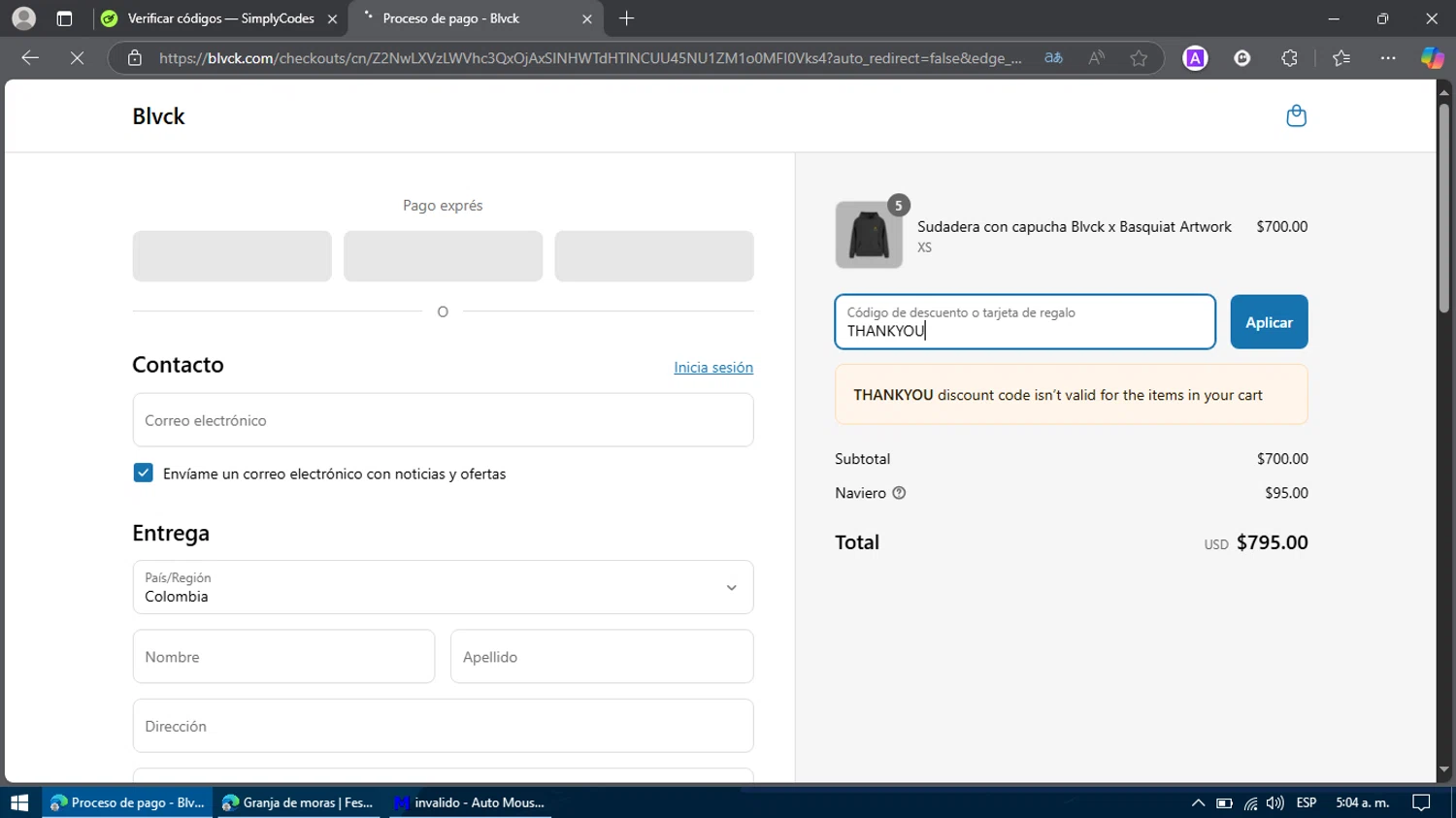Open Granja de moras taskbar window
Screen dimensions: 1456x818
(x=300, y=802)
